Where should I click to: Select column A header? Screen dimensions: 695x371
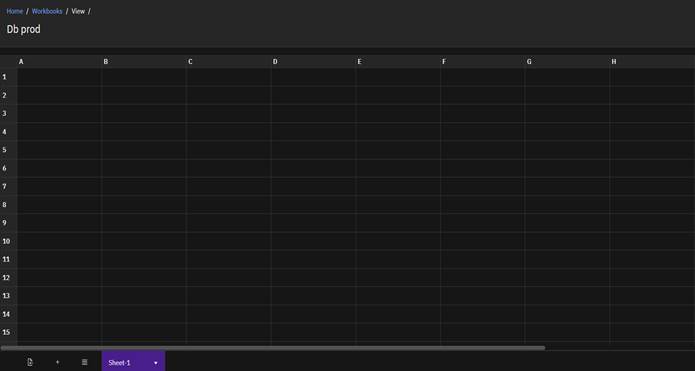[59, 62]
